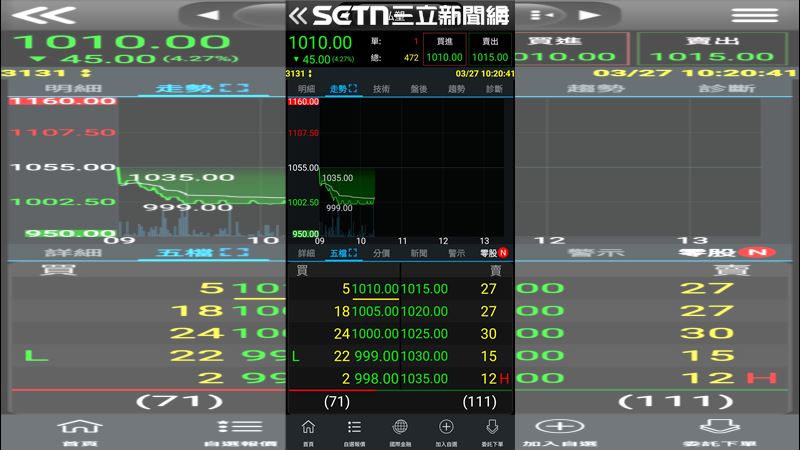Tap the 賣出 1015.00 box in center phone
The height and width of the screenshot is (450, 800).
(x=490, y=49)
